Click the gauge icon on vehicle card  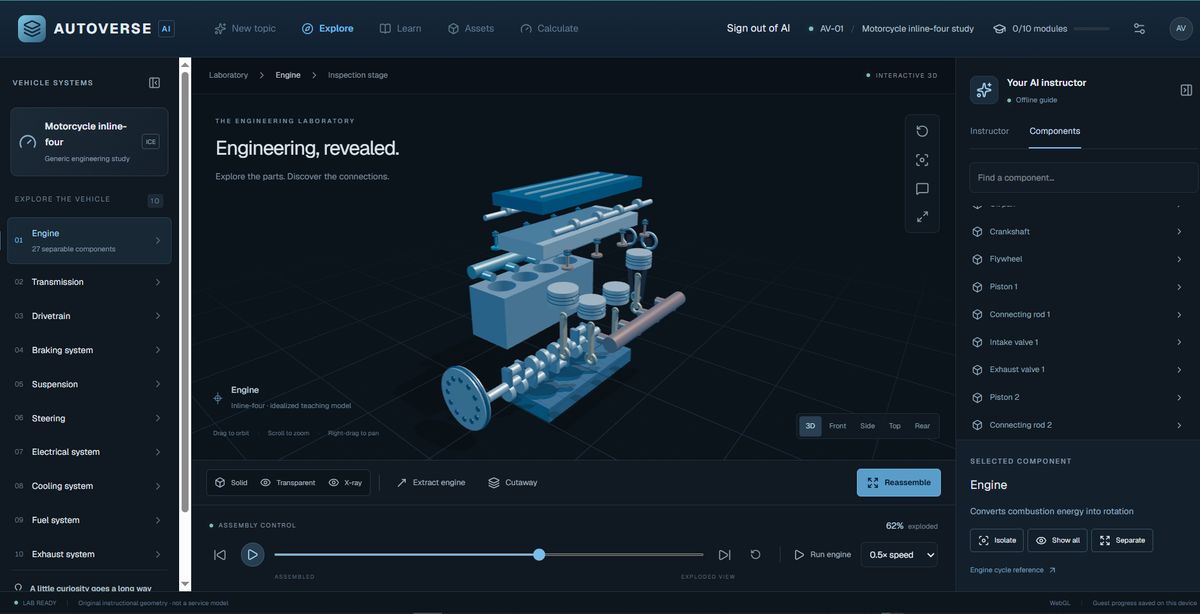[28, 142]
